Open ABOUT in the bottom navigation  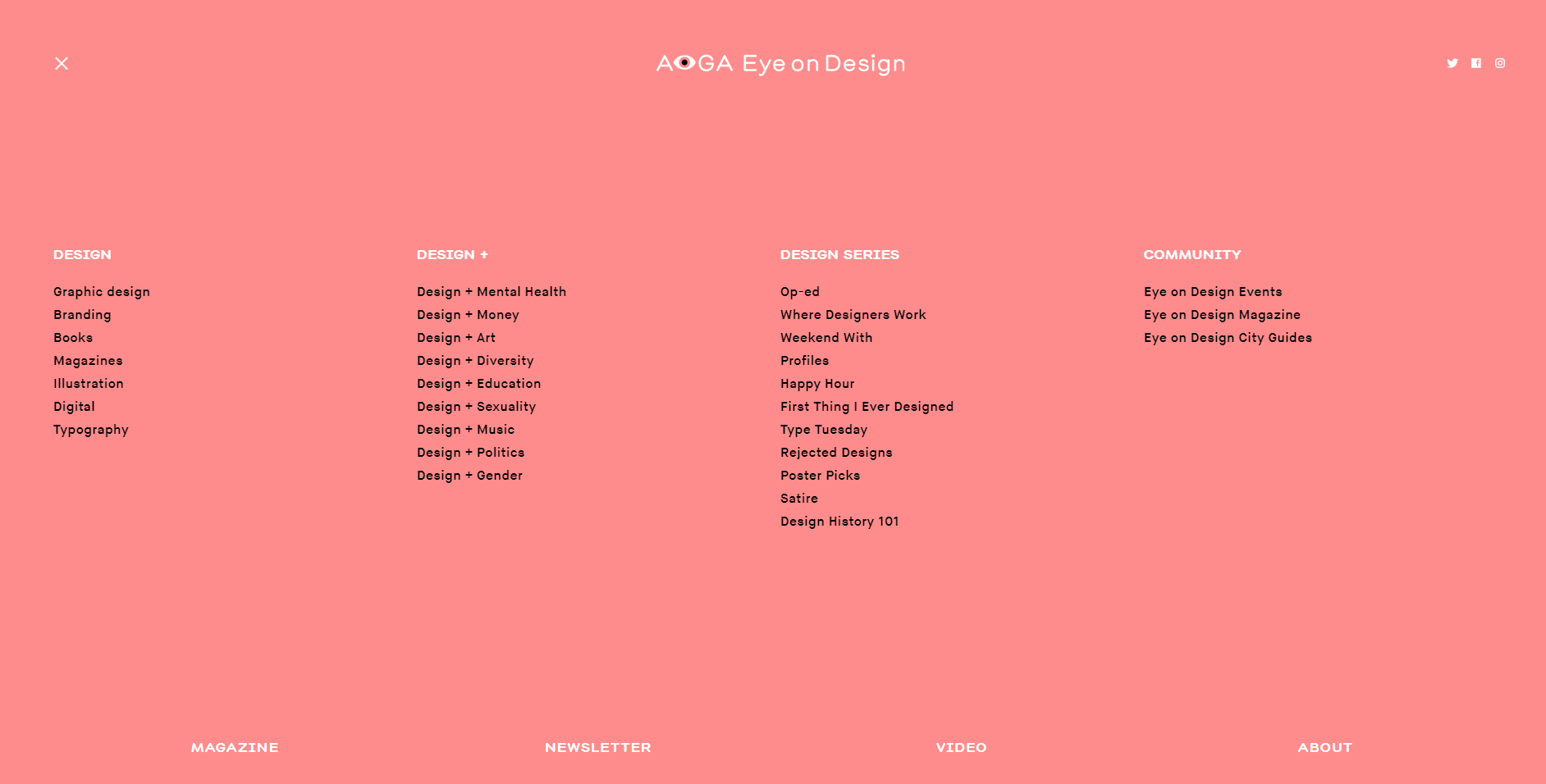click(x=1325, y=748)
